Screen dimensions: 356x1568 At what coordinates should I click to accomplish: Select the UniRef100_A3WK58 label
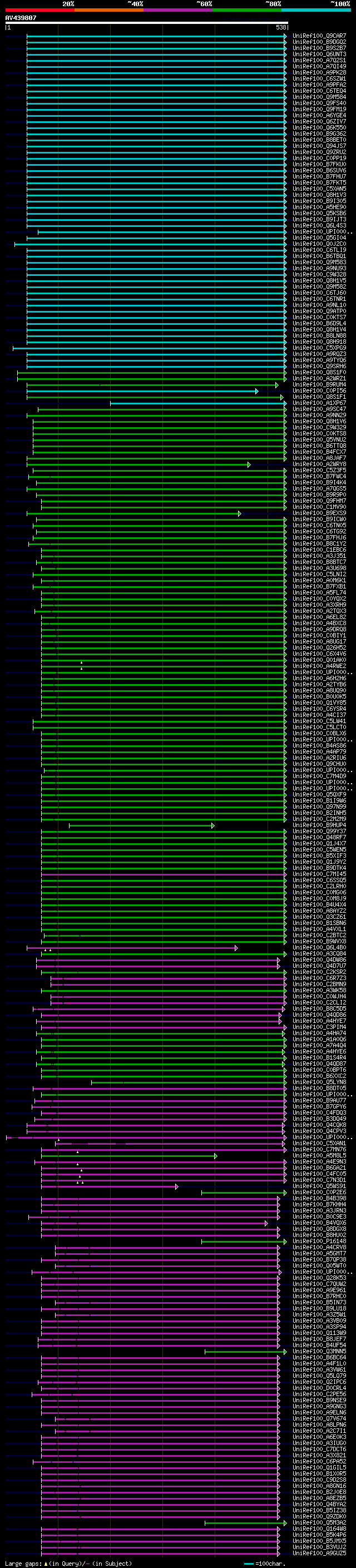(x=319, y=990)
